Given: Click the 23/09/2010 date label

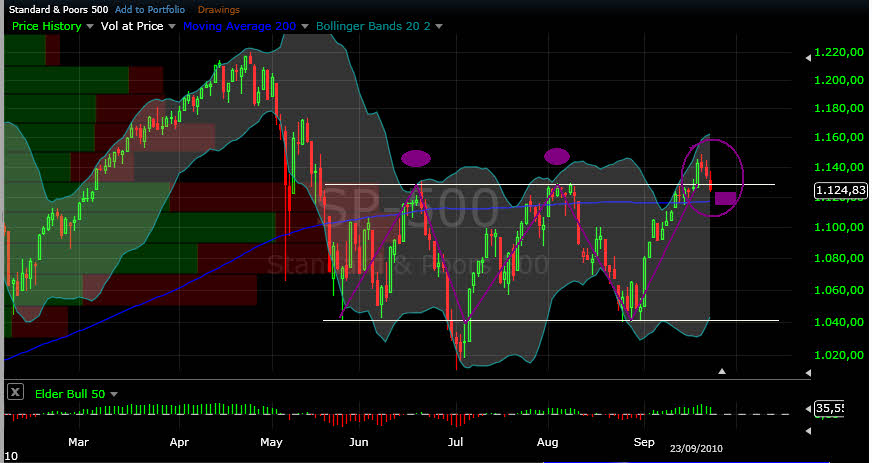Looking at the screenshot, I should [696, 448].
